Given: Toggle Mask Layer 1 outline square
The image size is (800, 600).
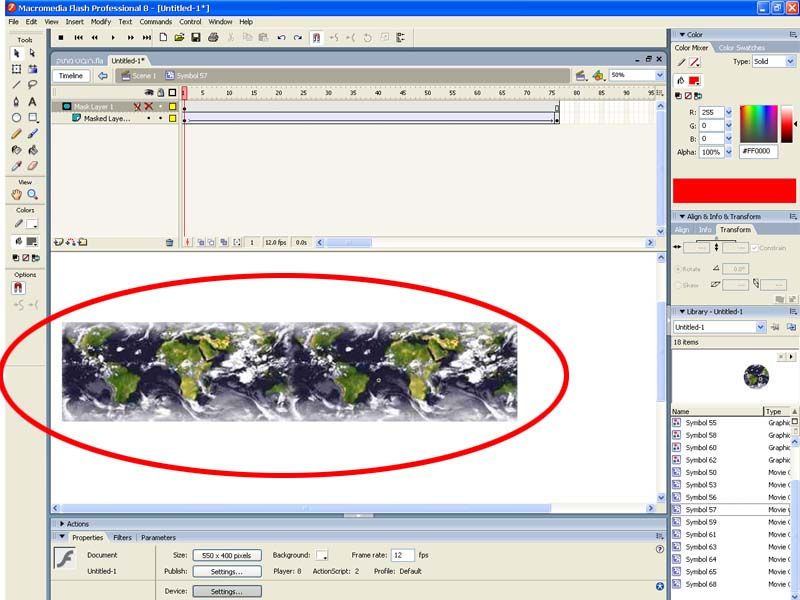Looking at the screenshot, I should point(172,107).
